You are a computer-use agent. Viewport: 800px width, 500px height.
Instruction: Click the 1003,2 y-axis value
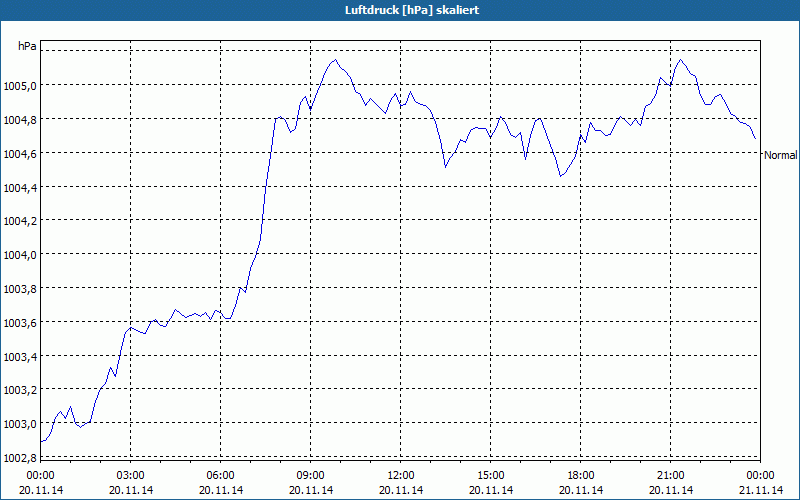pyautogui.click(x=20, y=390)
